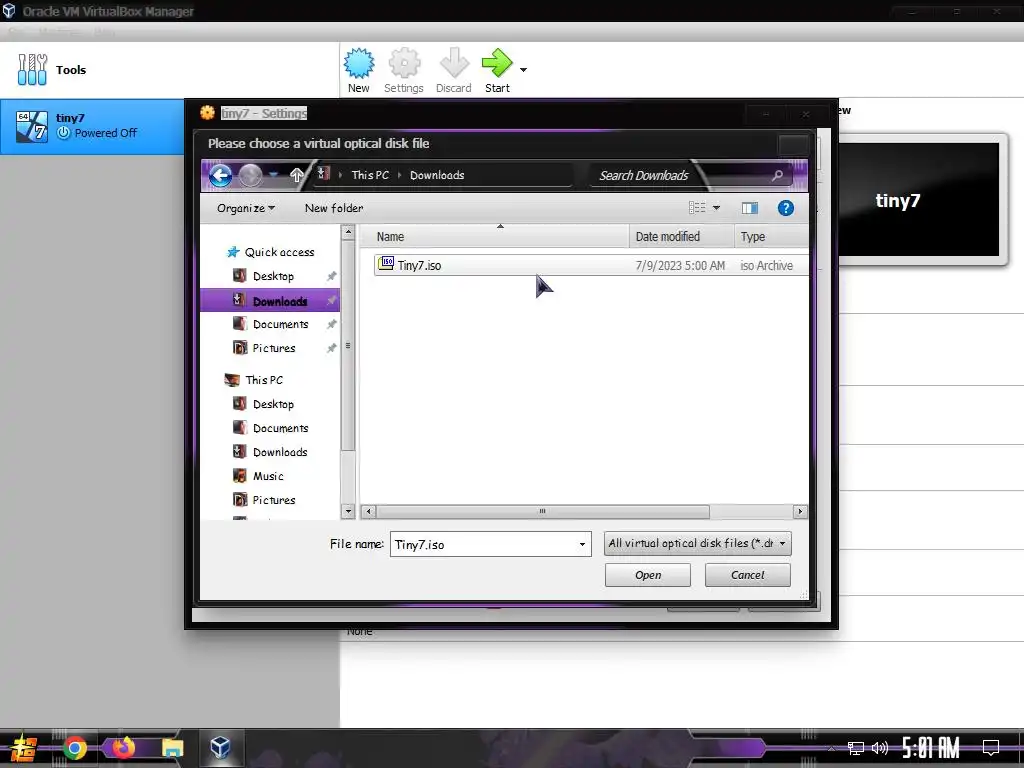Create a New folder
Screen dimensions: 1024x768
(x=334, y=208)
